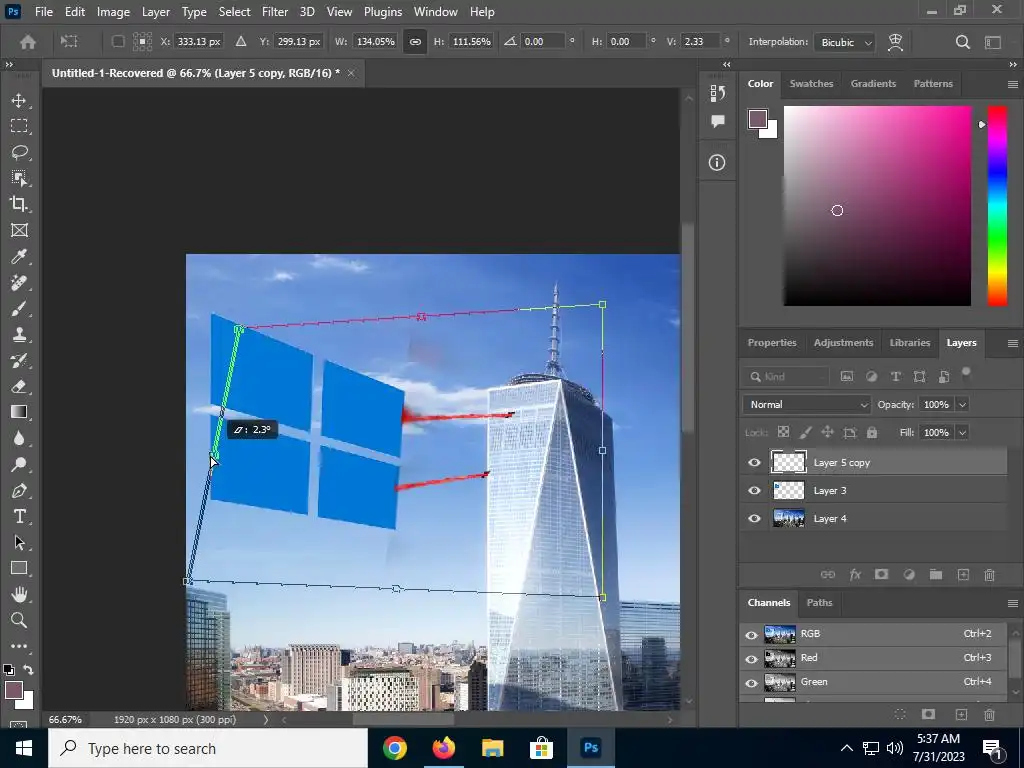
Task: Click the layer style fx button
Action: point(855,575)
